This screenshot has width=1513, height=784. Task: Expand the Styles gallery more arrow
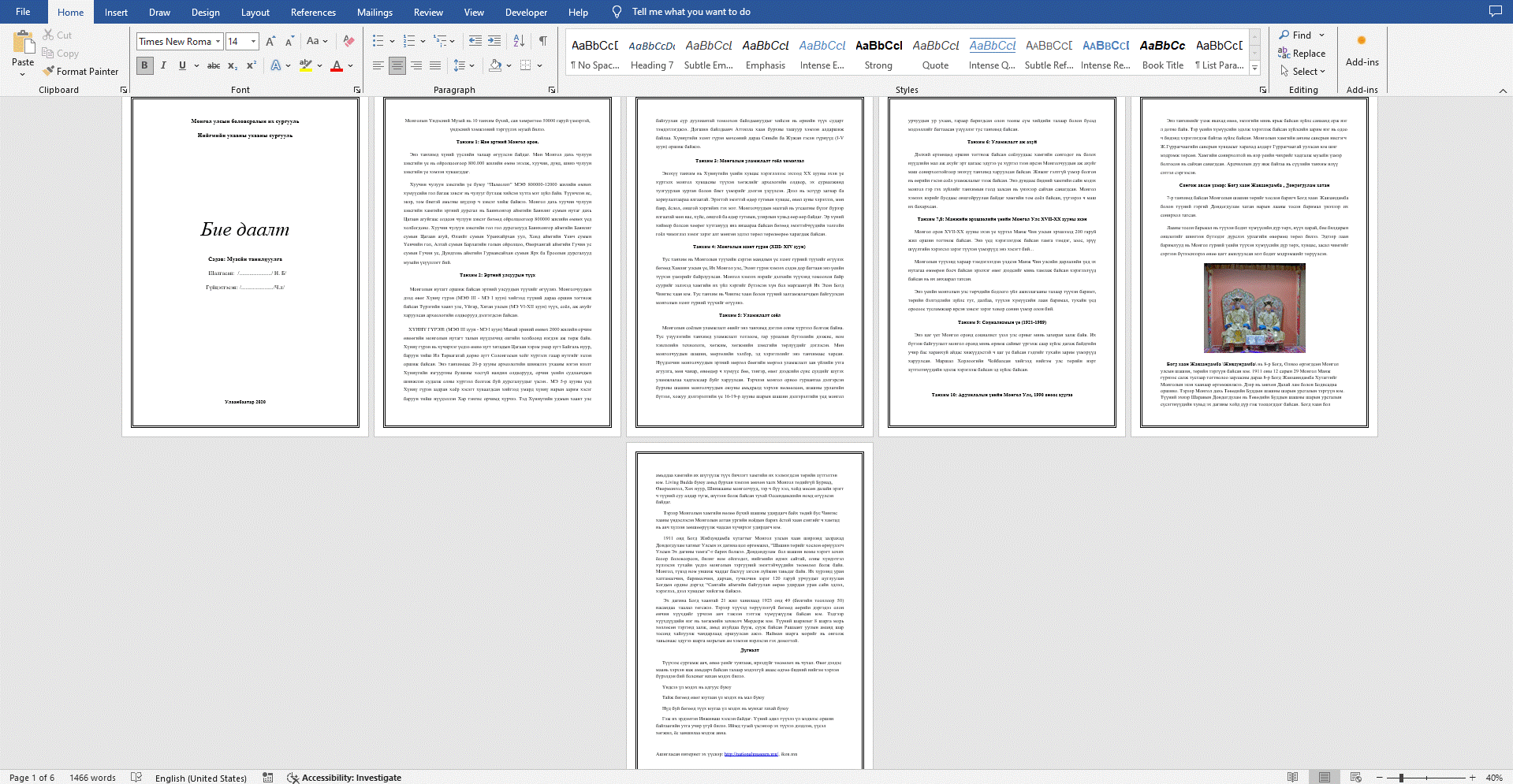click(x=1254, y=69)
